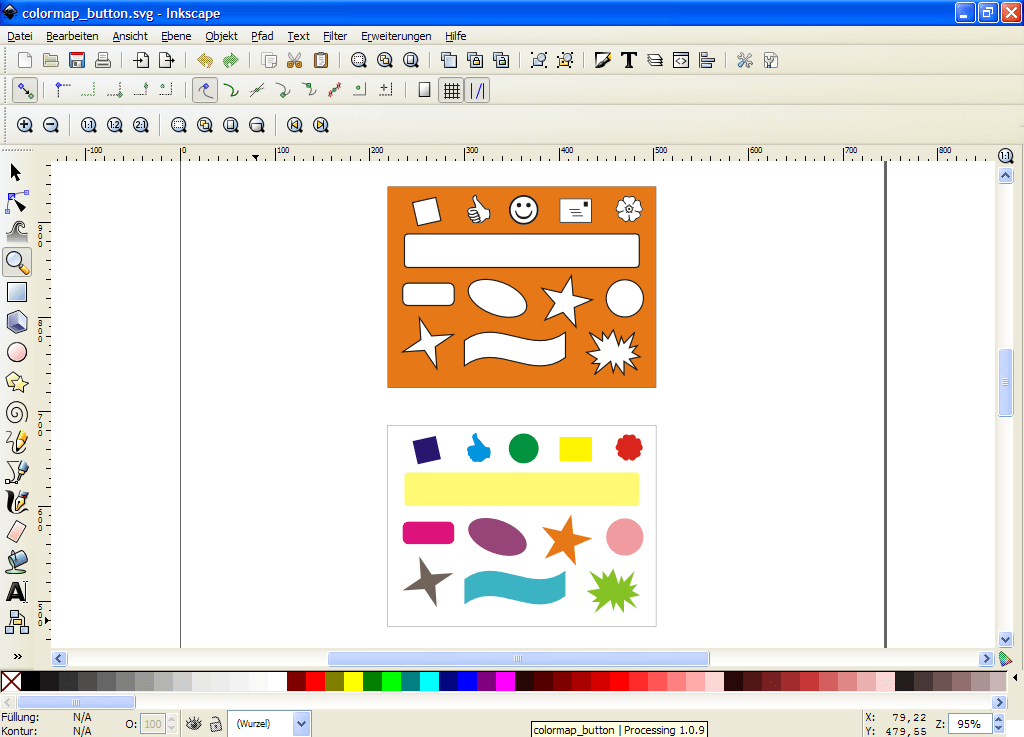The height and width of the screenshot is (737, 1024).
Task: Click the Zoom 2:1 icon
Action: coord(140,125)
